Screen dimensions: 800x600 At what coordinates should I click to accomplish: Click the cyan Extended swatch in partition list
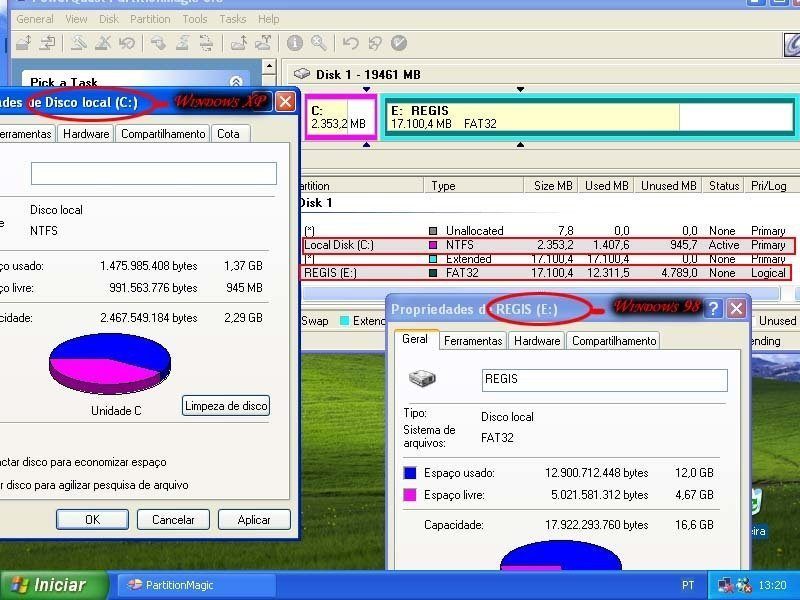[433, 259]
